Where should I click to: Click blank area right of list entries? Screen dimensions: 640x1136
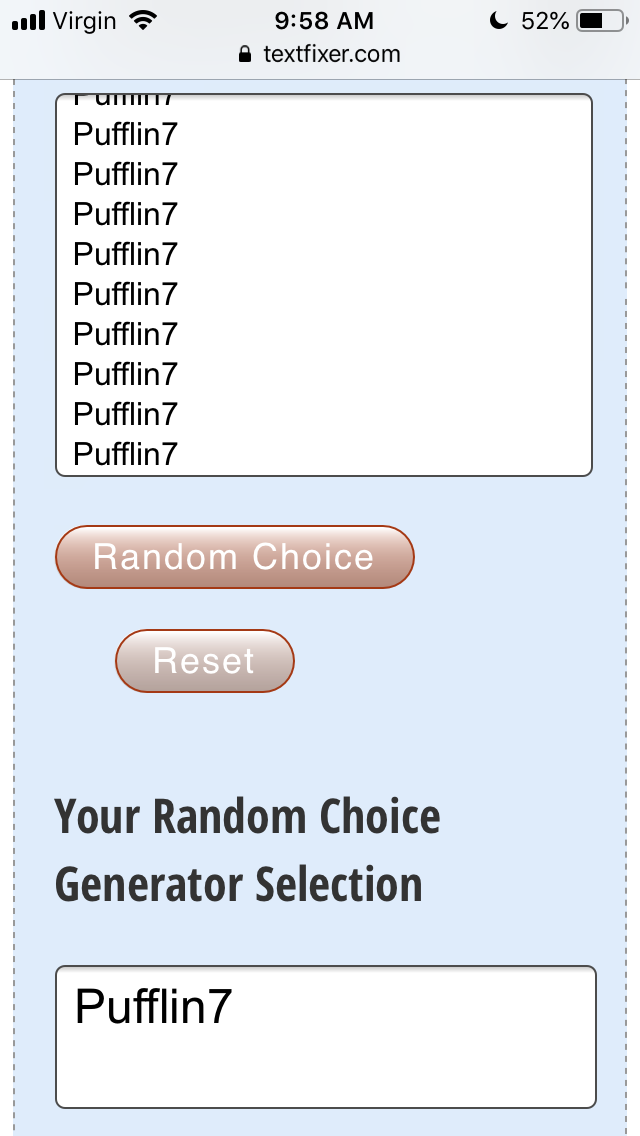click(384, 285)
